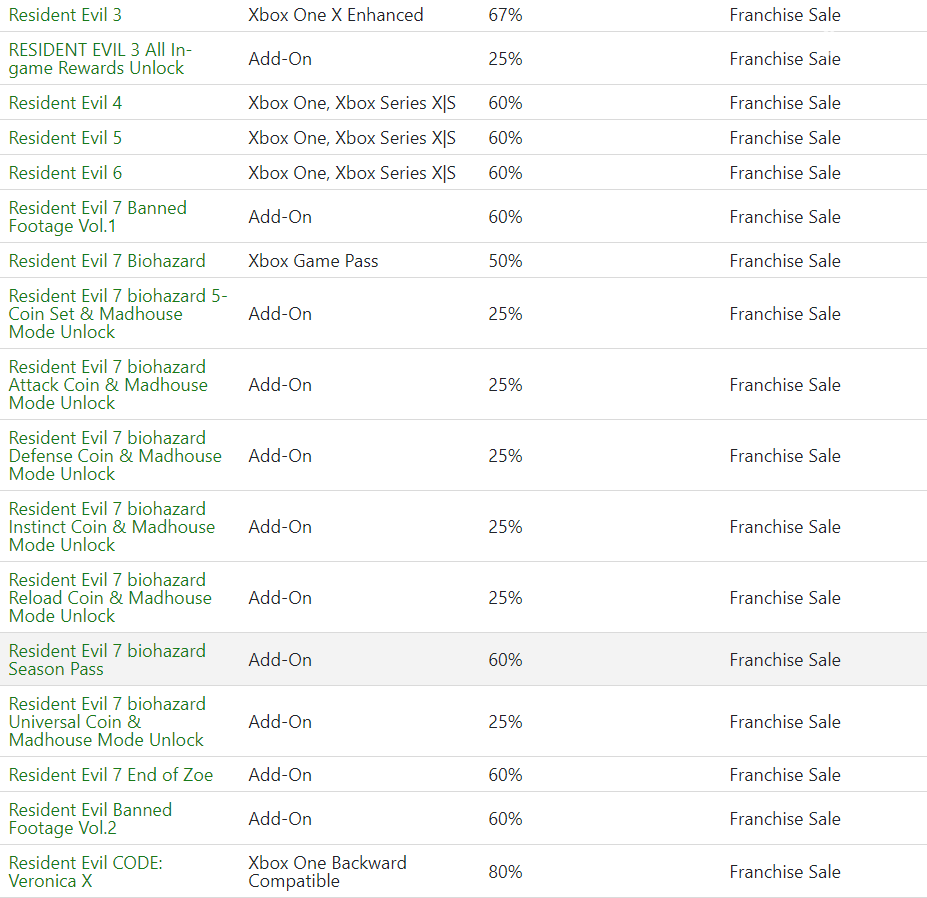Open Instinct Coin & Madhouse Mode Unlock link
This screenshot has height=898, width=927.
pos(112,526)
